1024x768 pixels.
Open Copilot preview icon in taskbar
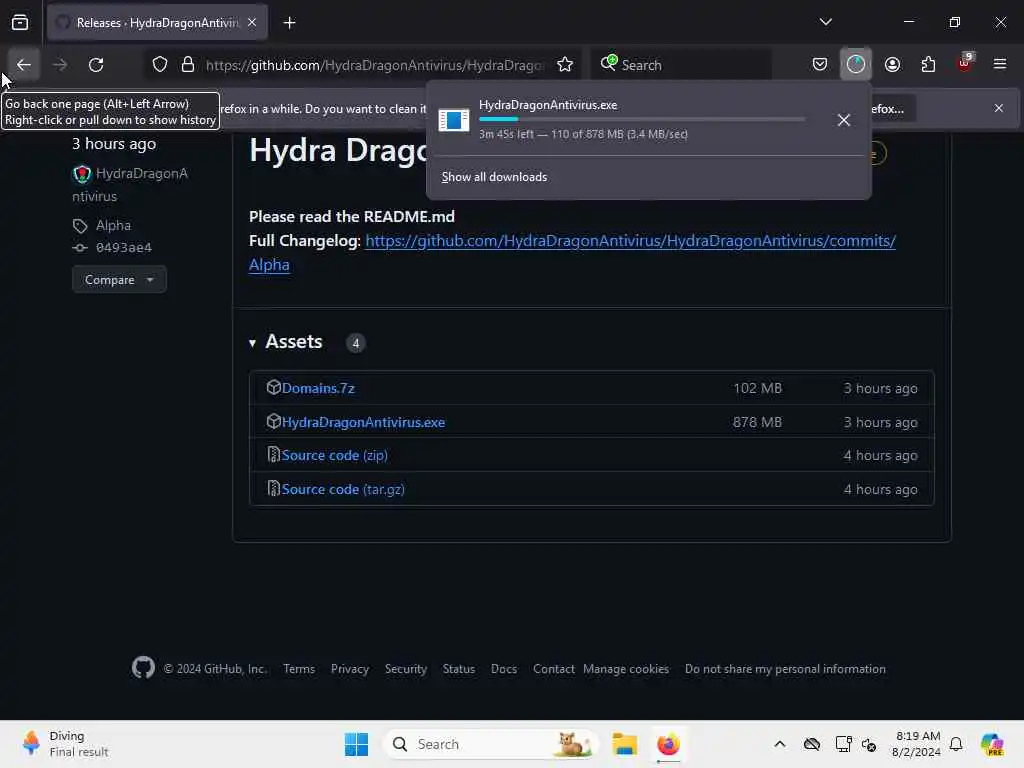pos(992,744)
